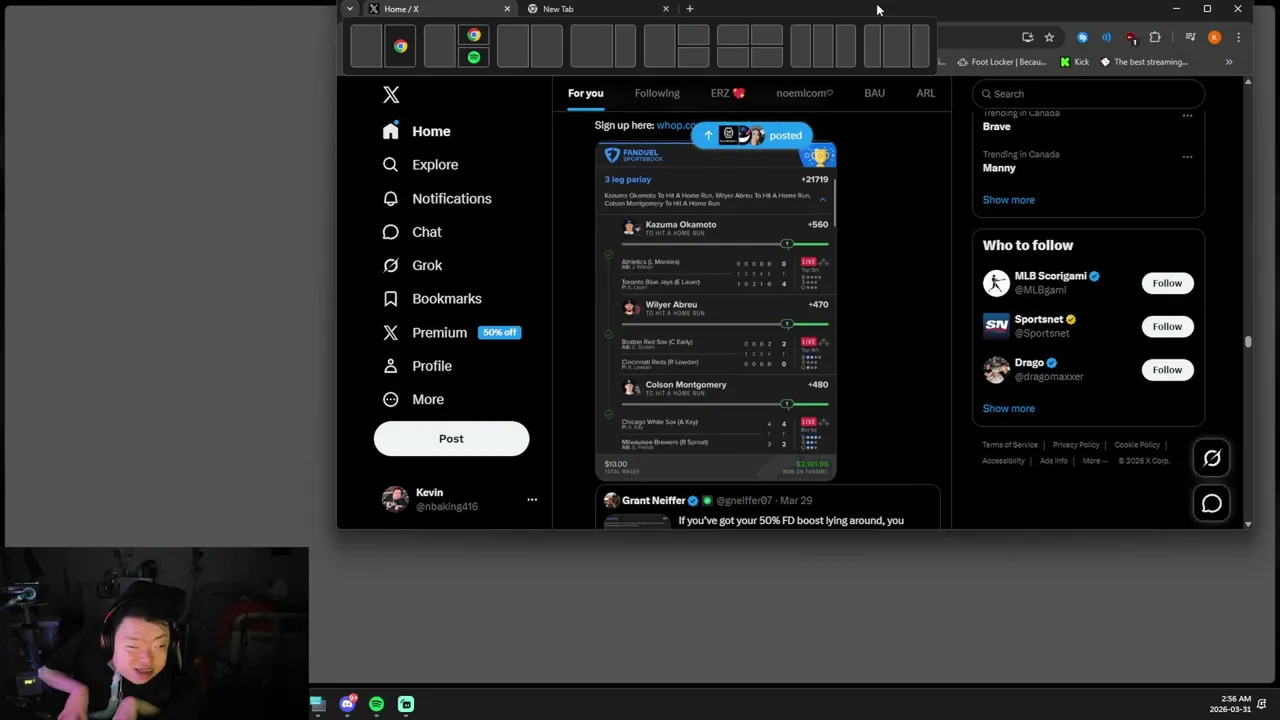Switch to the noemicom tab
Screen dimensions: 1280x720
point(804,93)
